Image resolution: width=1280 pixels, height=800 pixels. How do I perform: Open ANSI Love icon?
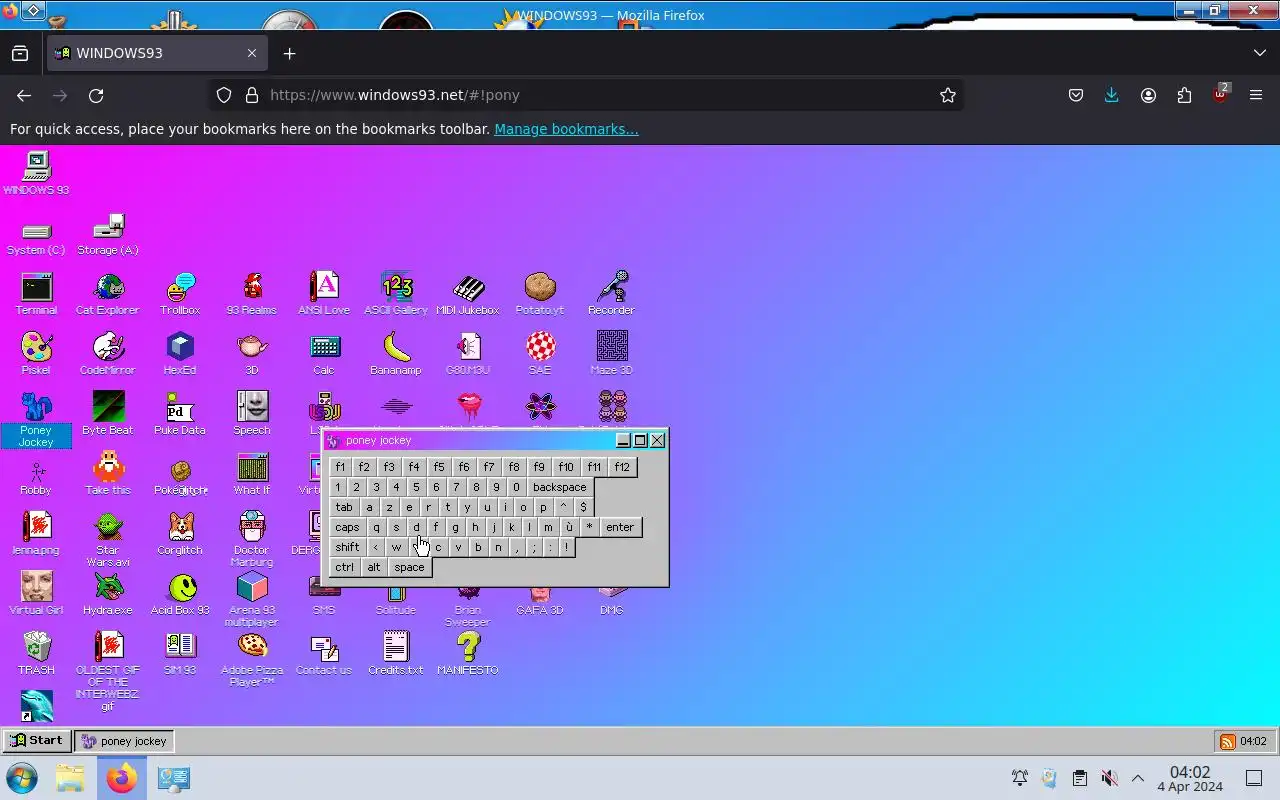pyautogui.click(x=324, y=293)
